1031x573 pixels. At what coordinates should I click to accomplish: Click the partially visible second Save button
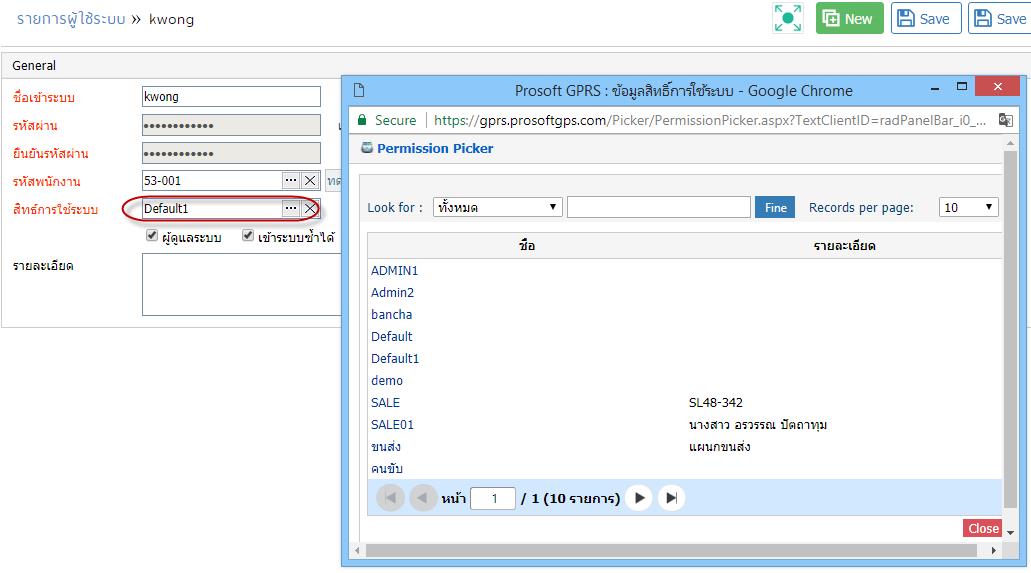[999, 18]
